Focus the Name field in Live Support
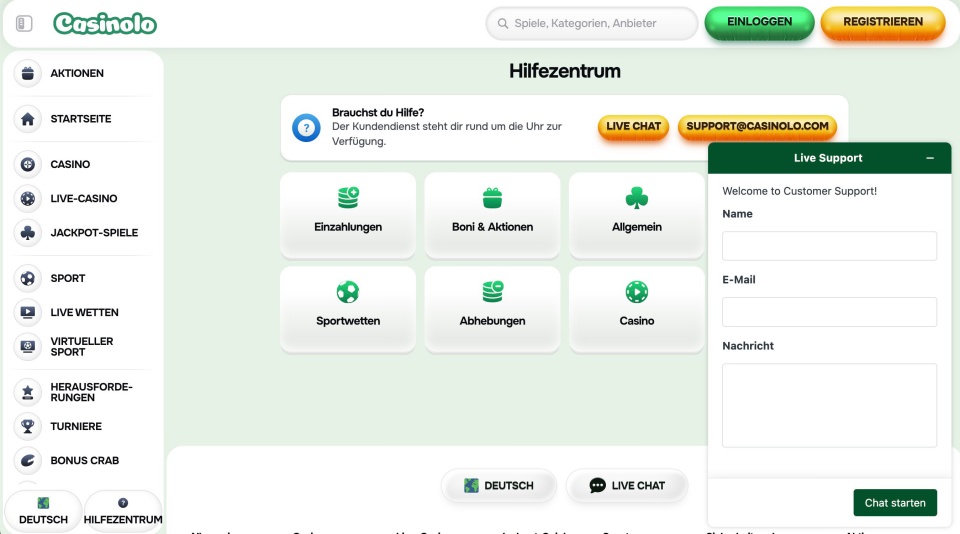Screen dimensions: 960x534 point(829,246)
